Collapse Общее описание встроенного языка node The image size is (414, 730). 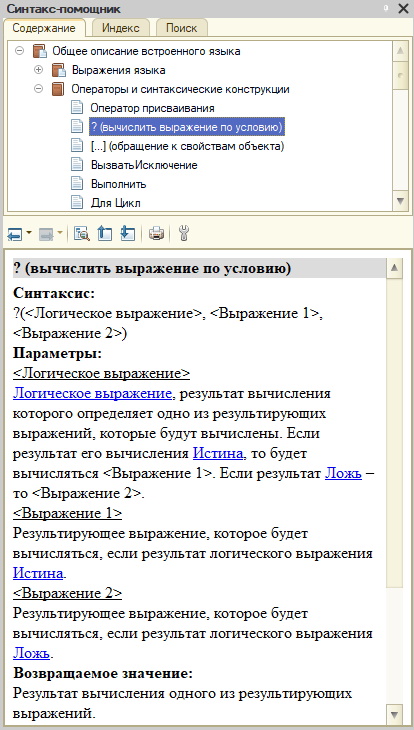tap(19, 51)
